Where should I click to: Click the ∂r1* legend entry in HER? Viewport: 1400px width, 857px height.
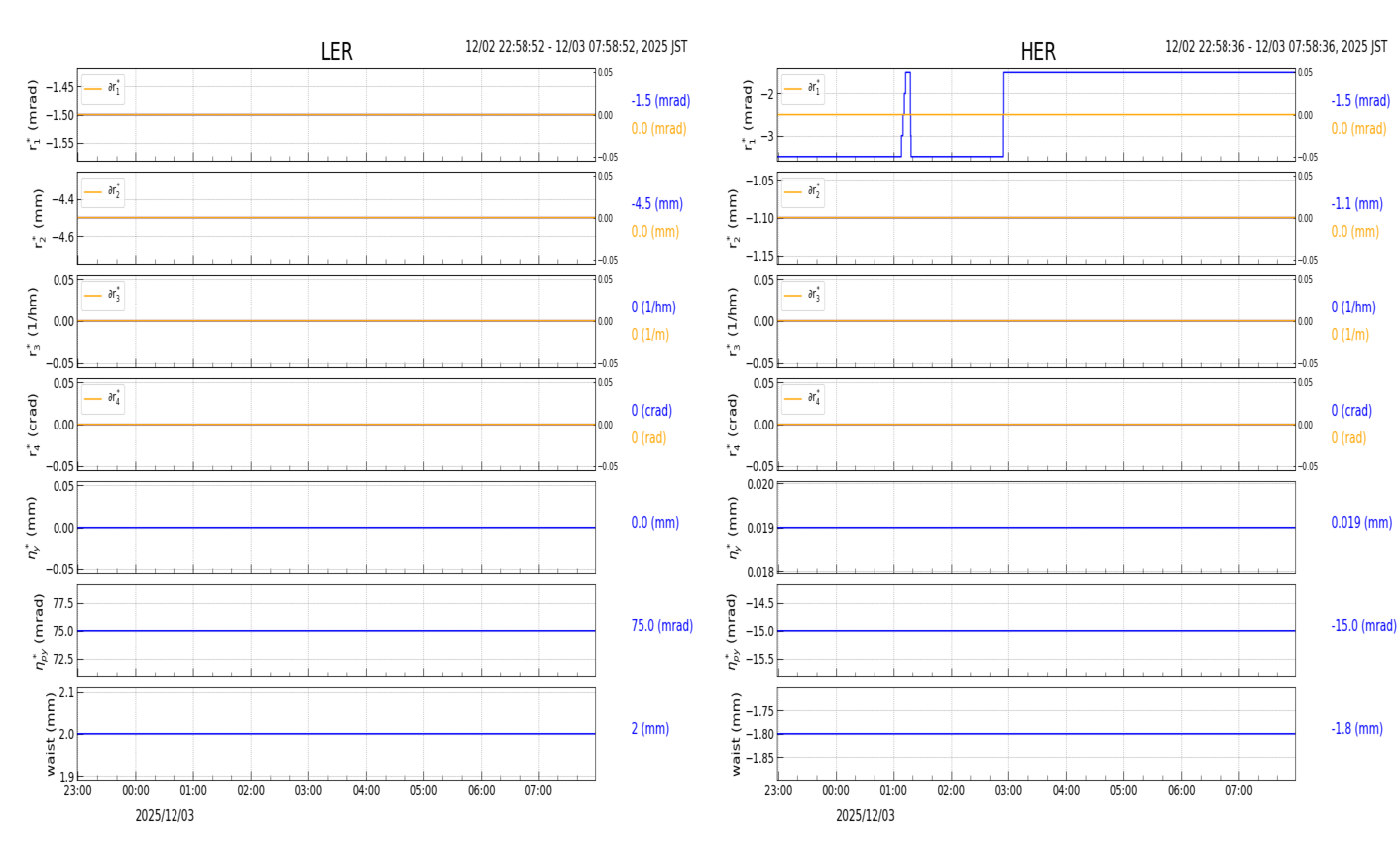coord(803,89)
